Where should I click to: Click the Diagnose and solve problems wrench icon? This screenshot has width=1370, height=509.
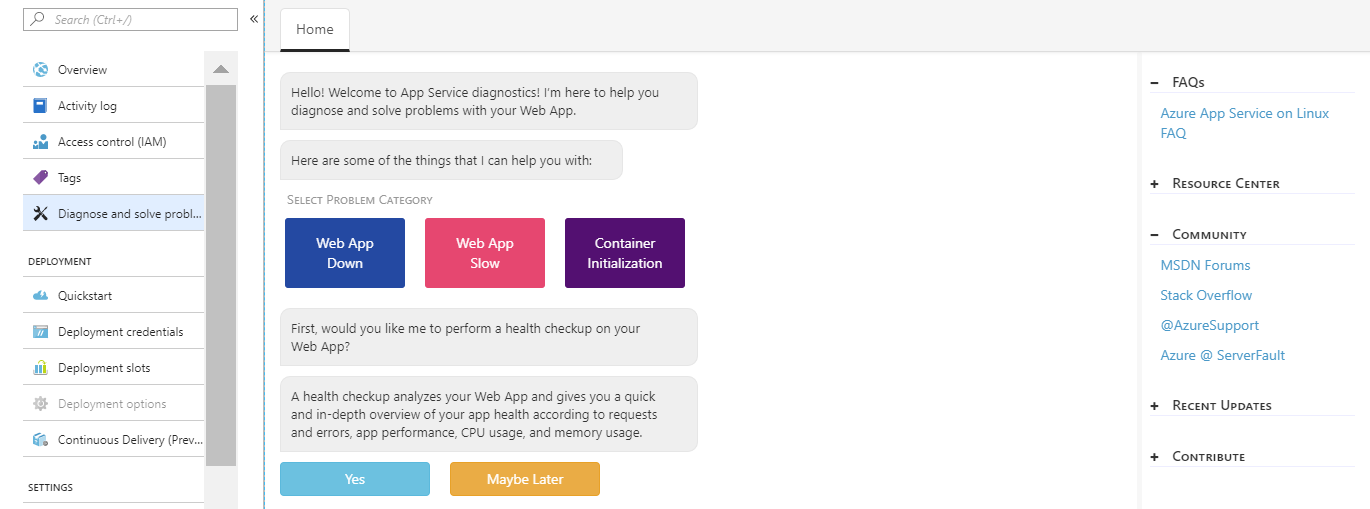pos(40,214)
